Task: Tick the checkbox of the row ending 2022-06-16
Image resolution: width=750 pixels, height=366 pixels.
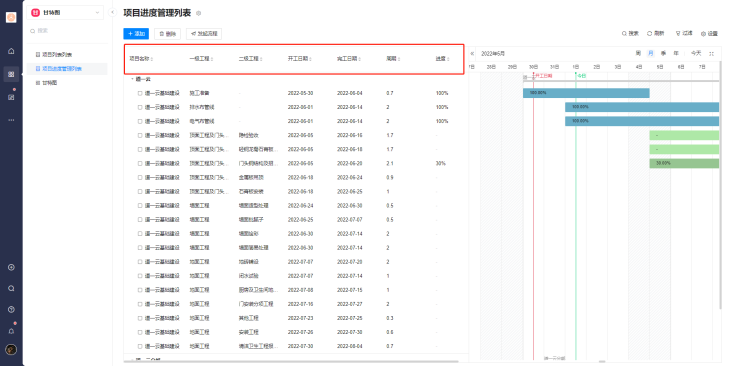Action: click(x=140, y=135)
